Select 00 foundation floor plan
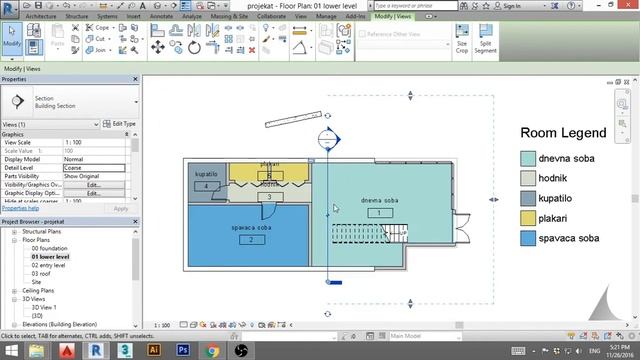Screen dimensions: 640x360 [49, 249]
